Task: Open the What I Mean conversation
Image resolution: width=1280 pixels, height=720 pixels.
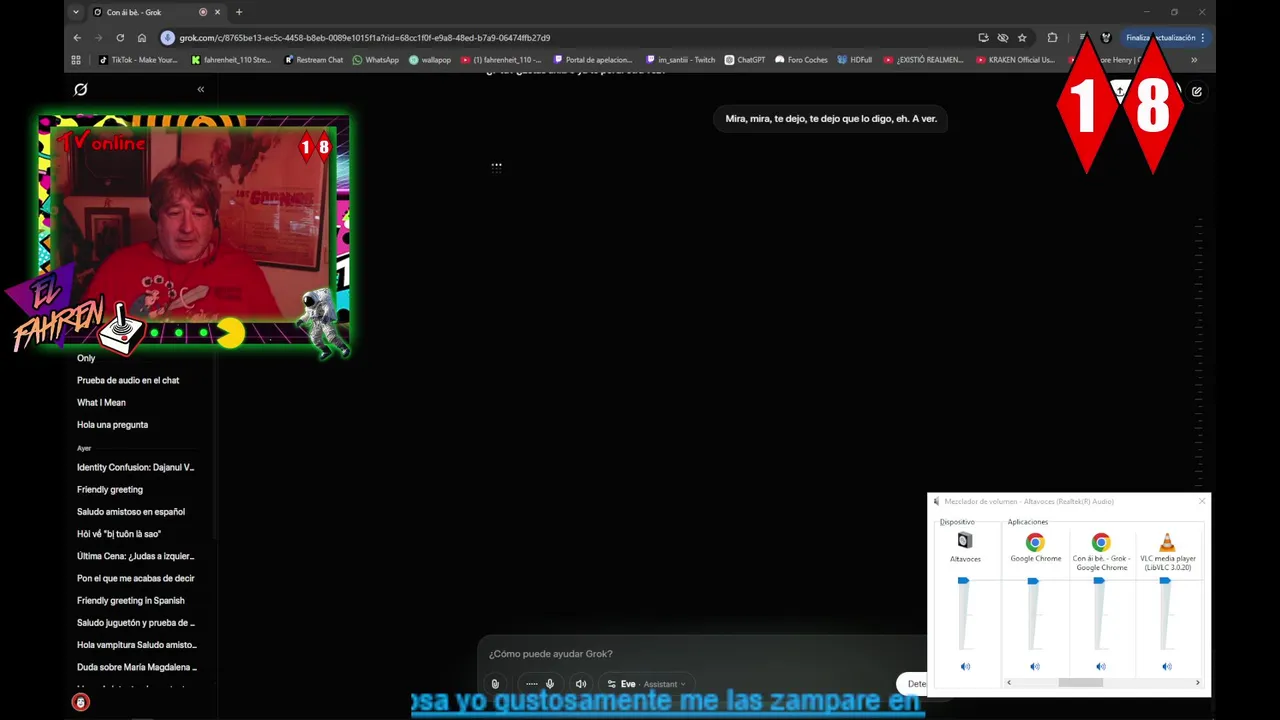Action: (101, 402)
